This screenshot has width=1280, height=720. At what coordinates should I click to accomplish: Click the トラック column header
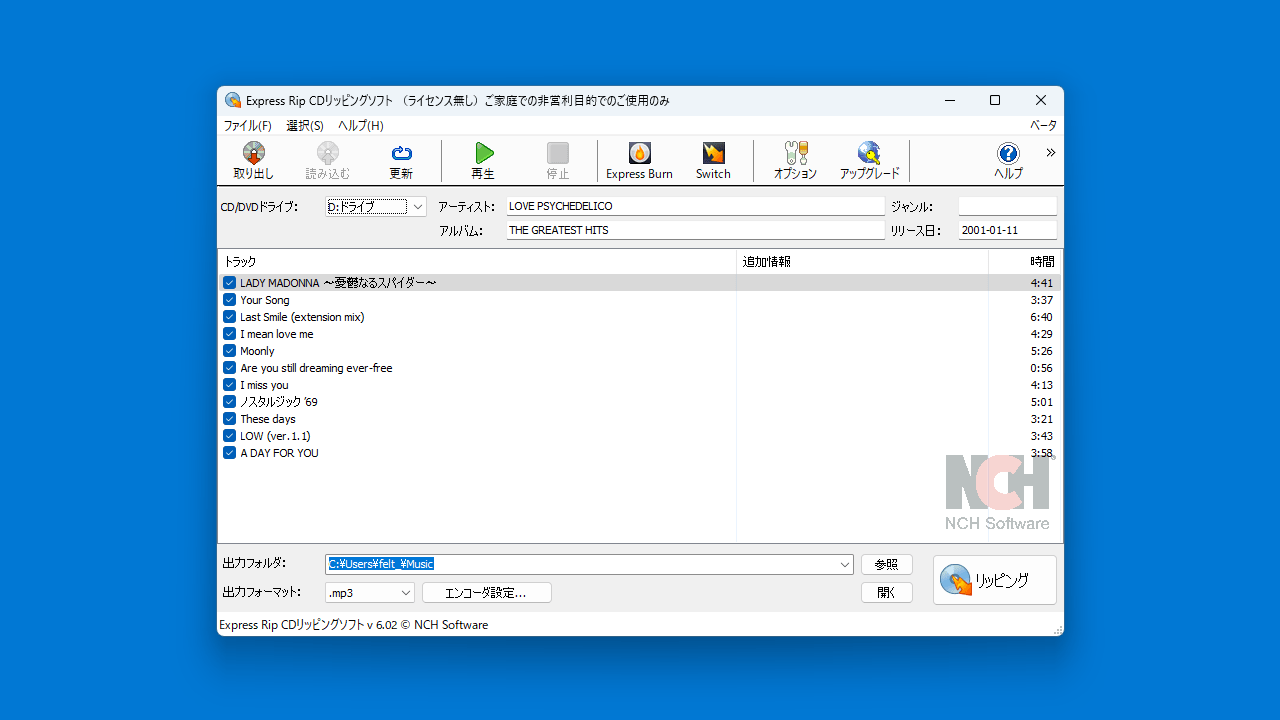pyautogui.click(x=477, y=262)
